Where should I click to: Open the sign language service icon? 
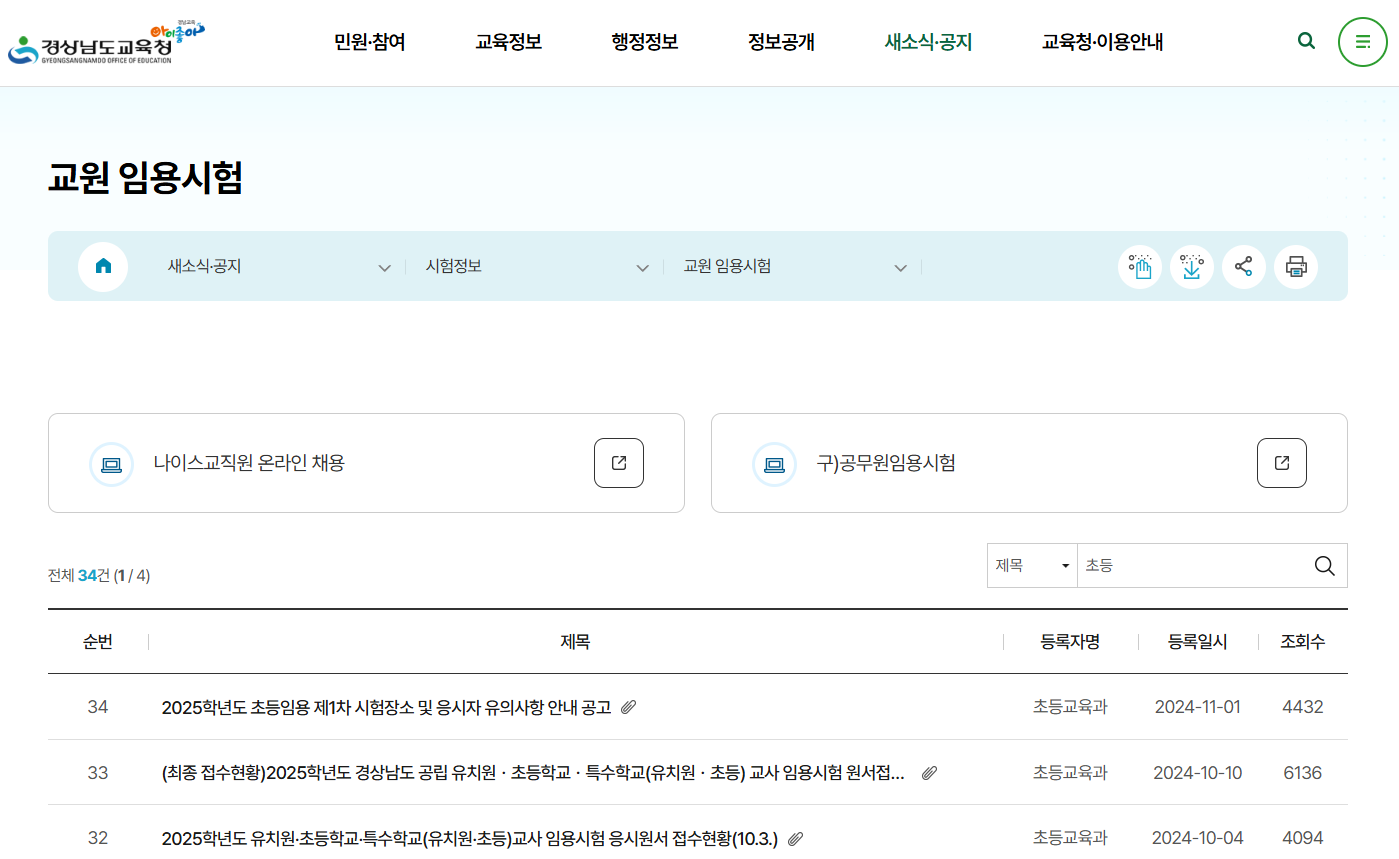coord(1140,266)
